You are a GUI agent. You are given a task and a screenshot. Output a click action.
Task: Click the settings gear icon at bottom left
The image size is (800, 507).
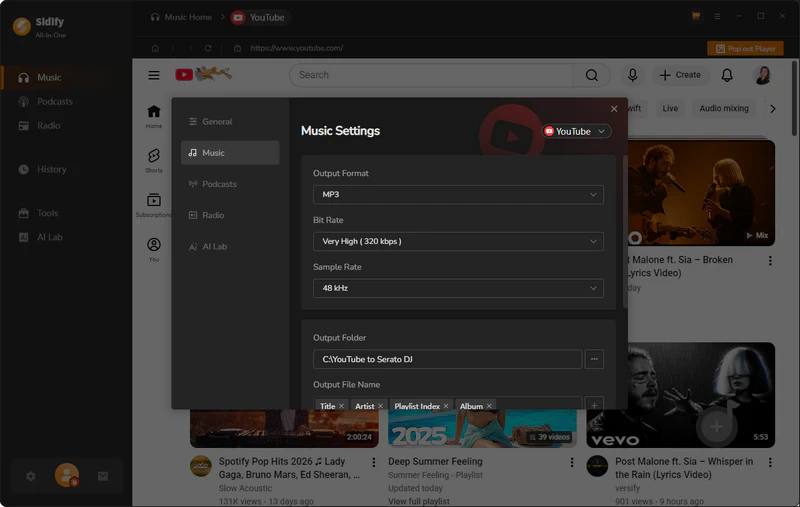coord(31,476)
